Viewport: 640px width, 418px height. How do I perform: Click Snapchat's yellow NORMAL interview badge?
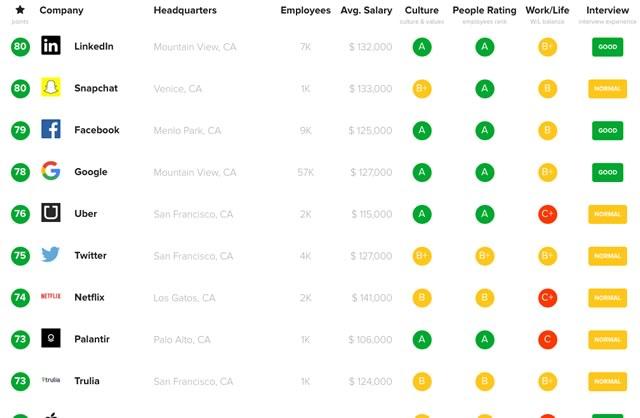607,88
